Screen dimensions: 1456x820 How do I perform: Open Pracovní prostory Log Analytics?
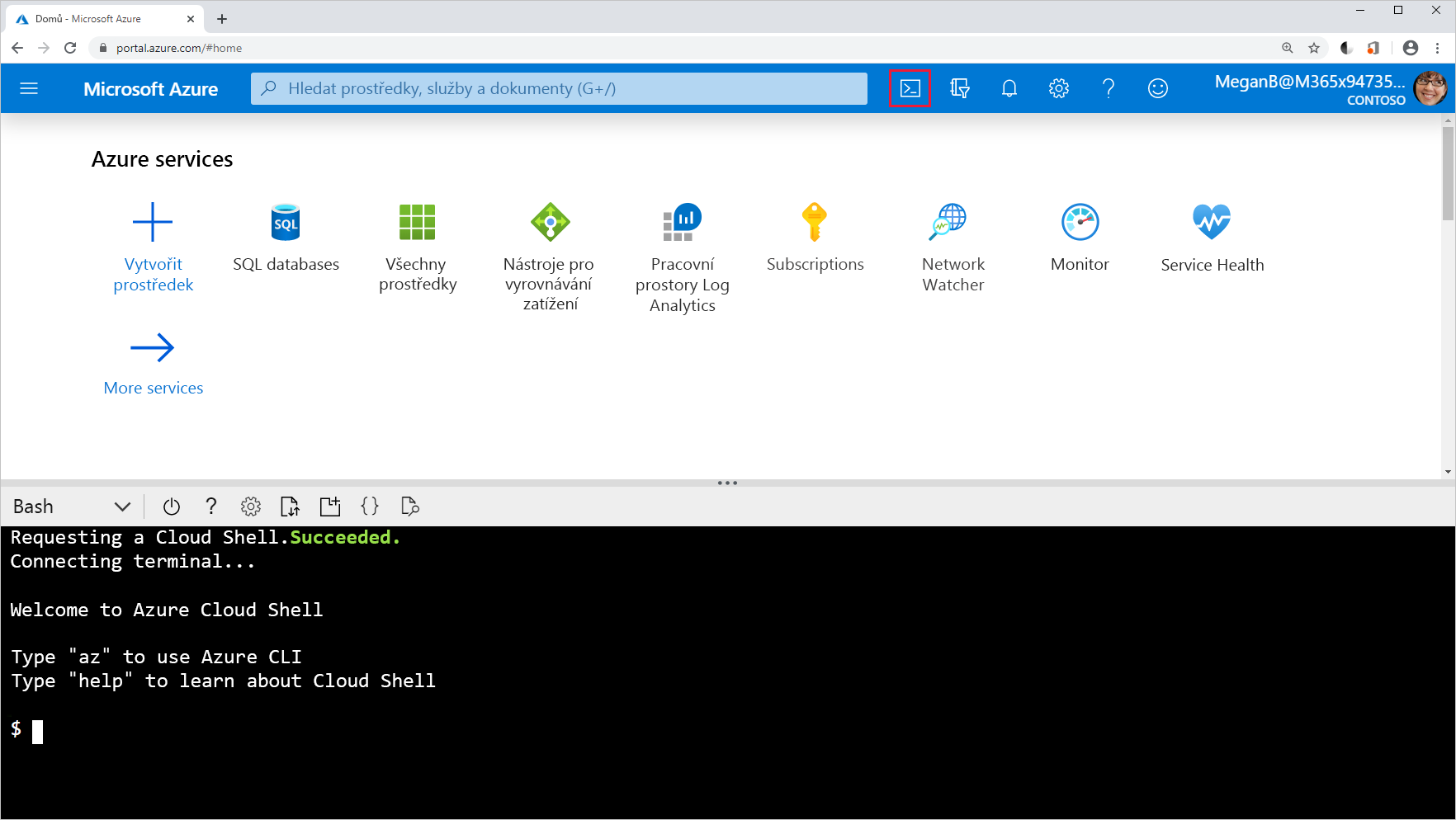(x=682, y=222)
